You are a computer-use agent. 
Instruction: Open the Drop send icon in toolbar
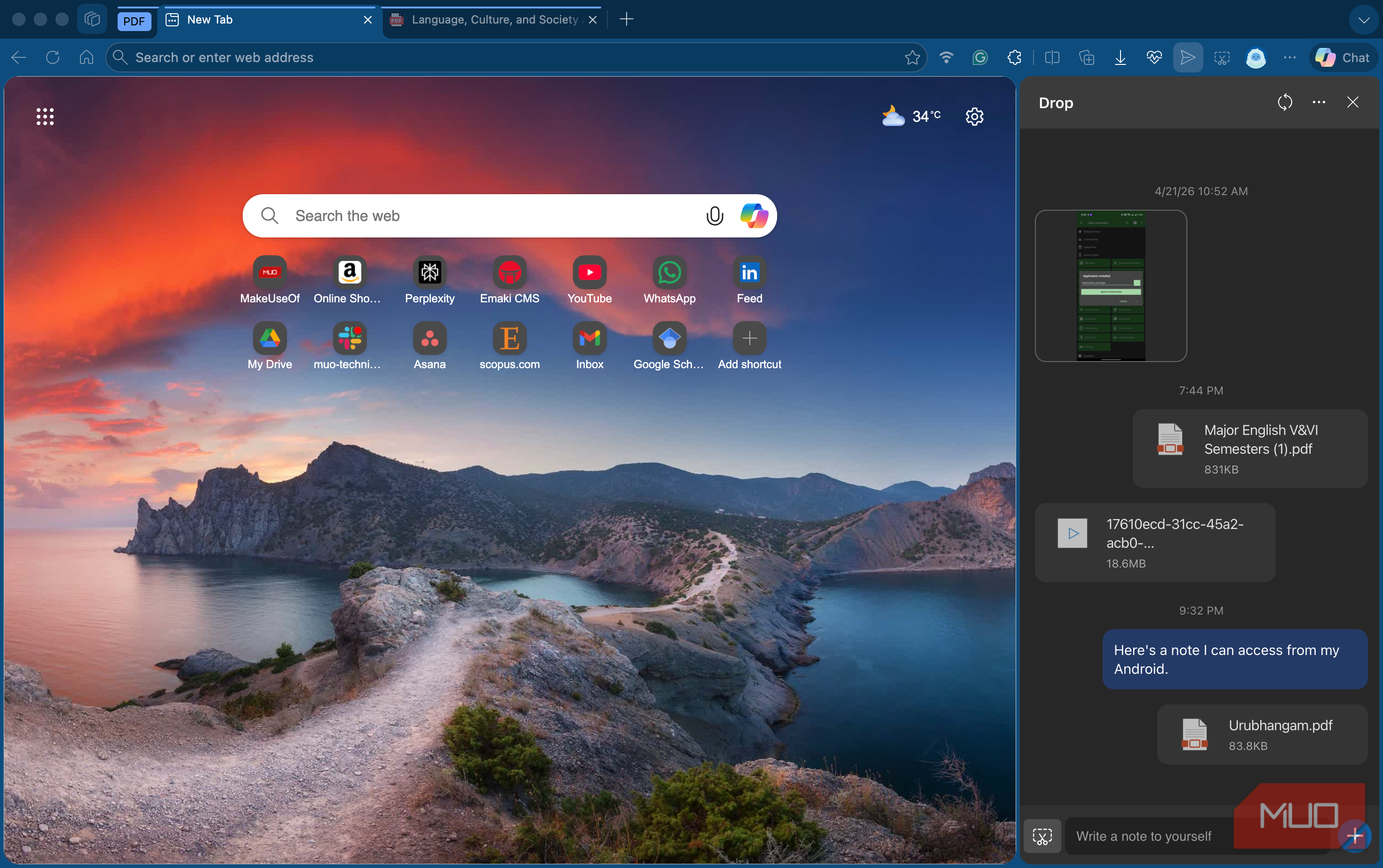[1187, 57]
